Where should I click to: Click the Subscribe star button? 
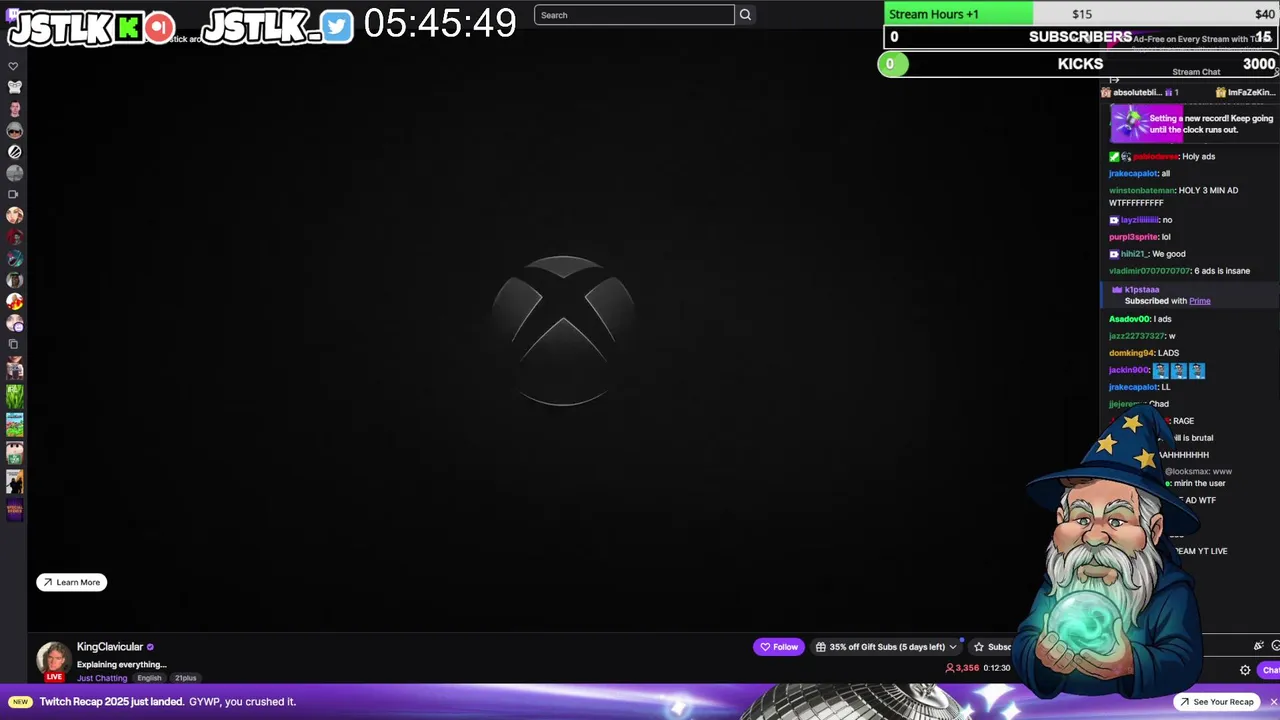(992, 647)
